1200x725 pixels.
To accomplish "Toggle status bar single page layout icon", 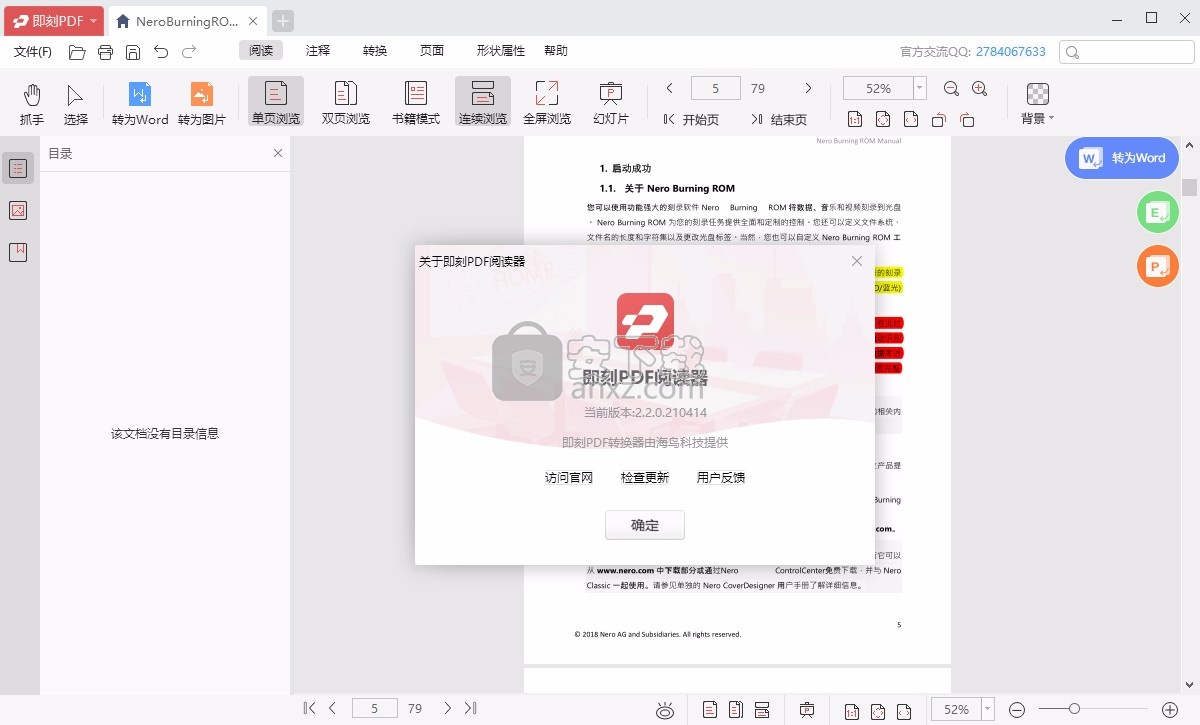I will click(x=710, y=710).
